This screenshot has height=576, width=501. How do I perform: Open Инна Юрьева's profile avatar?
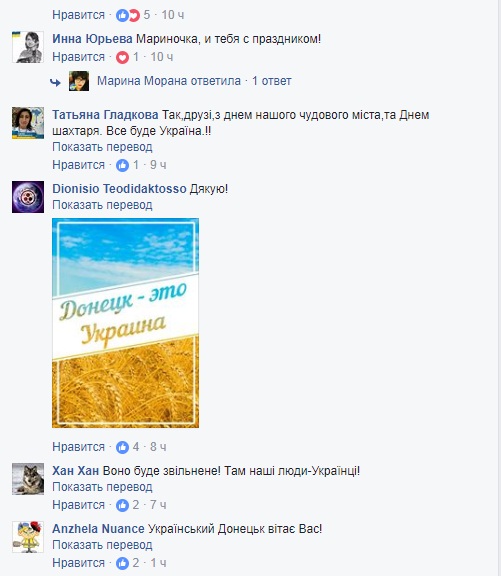28,47
